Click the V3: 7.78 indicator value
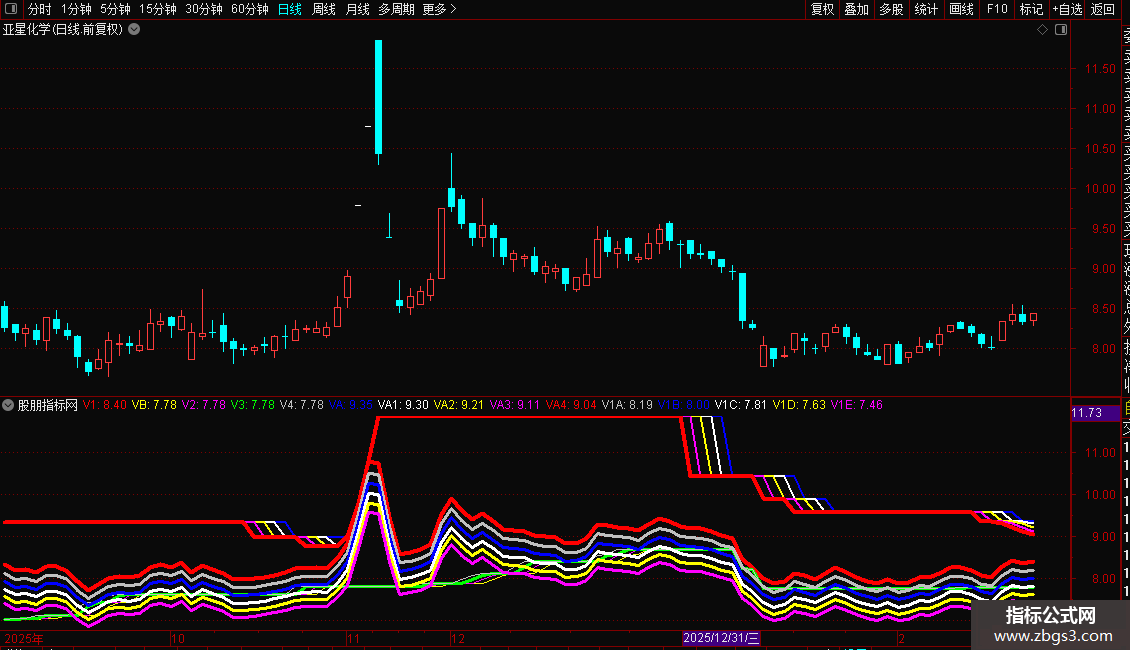The image size is (1130, 650). point(253,405)
